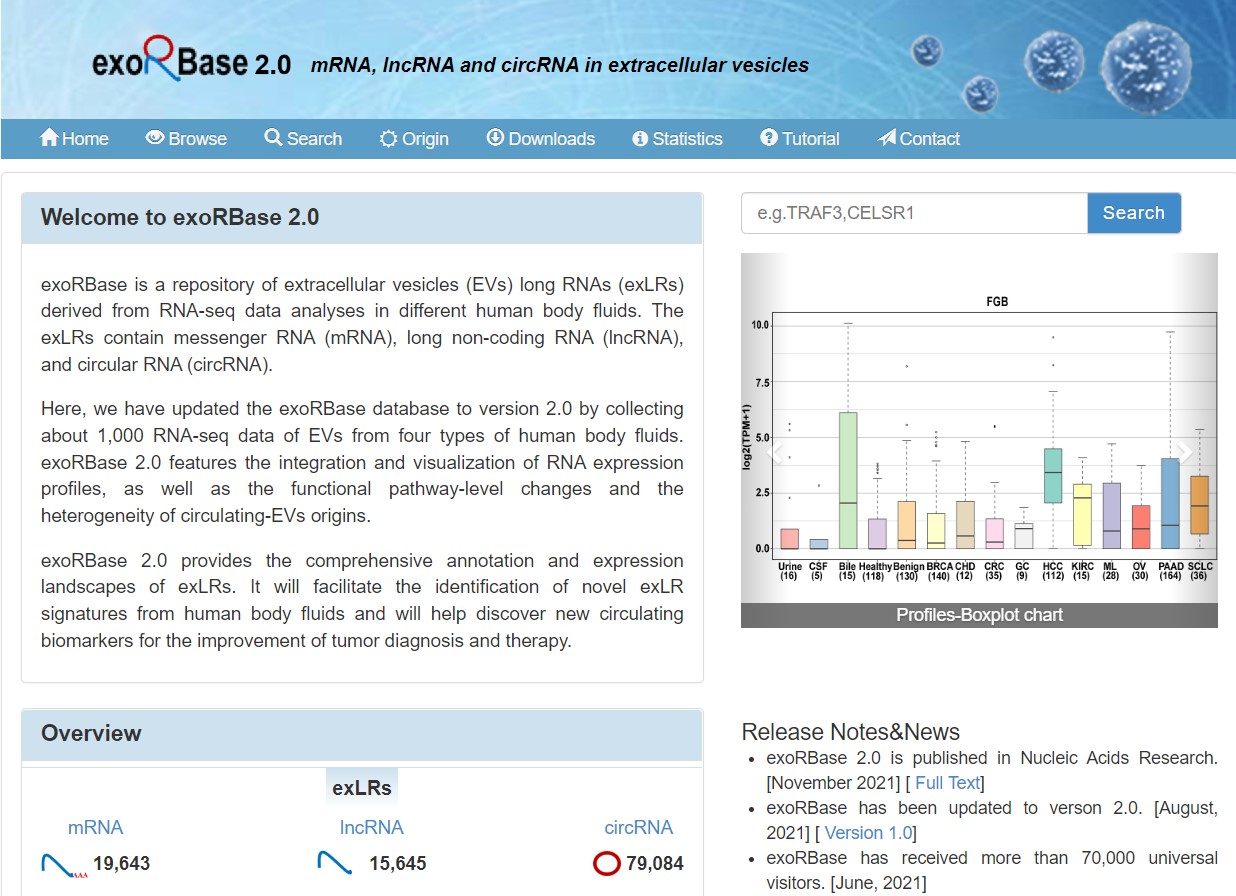The height and width of the screenshot is (896, 1236).
Task: Click the 'Release Notes&News' heading
Action: (x=851, y=732)
